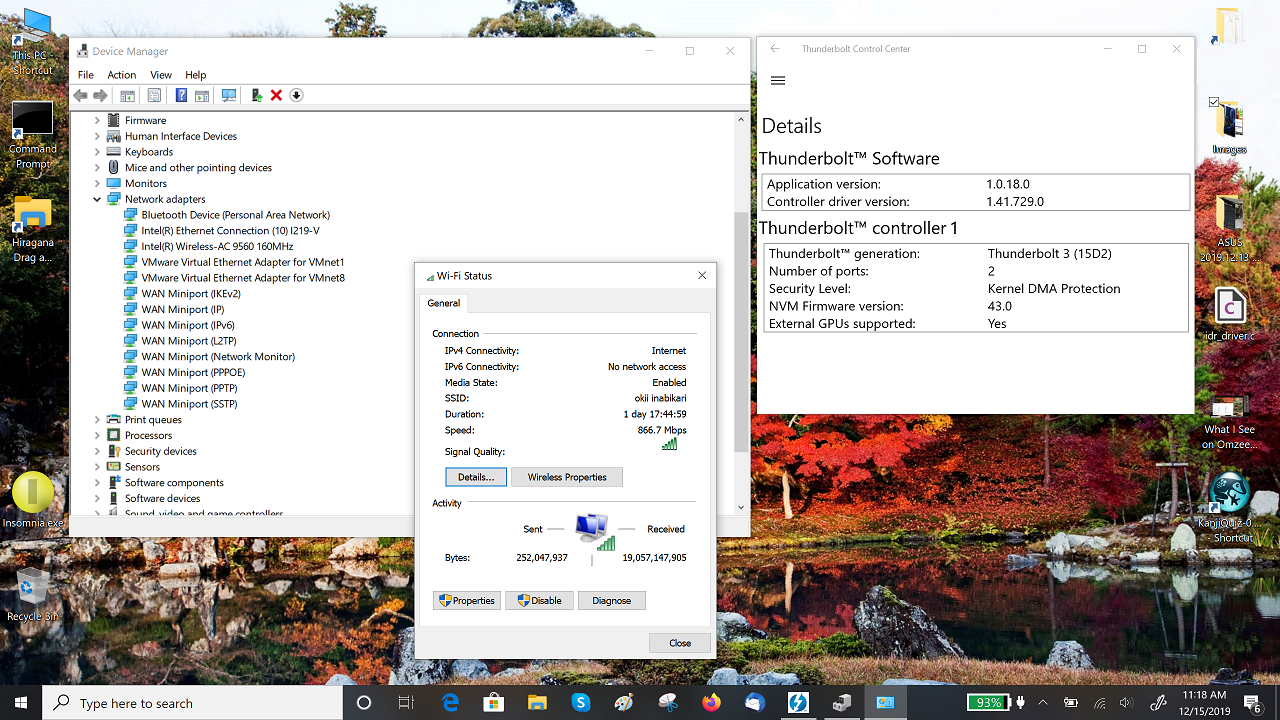Expand the Security devices node
Screen dimensions: 1280x720
[x=97, y=451]
